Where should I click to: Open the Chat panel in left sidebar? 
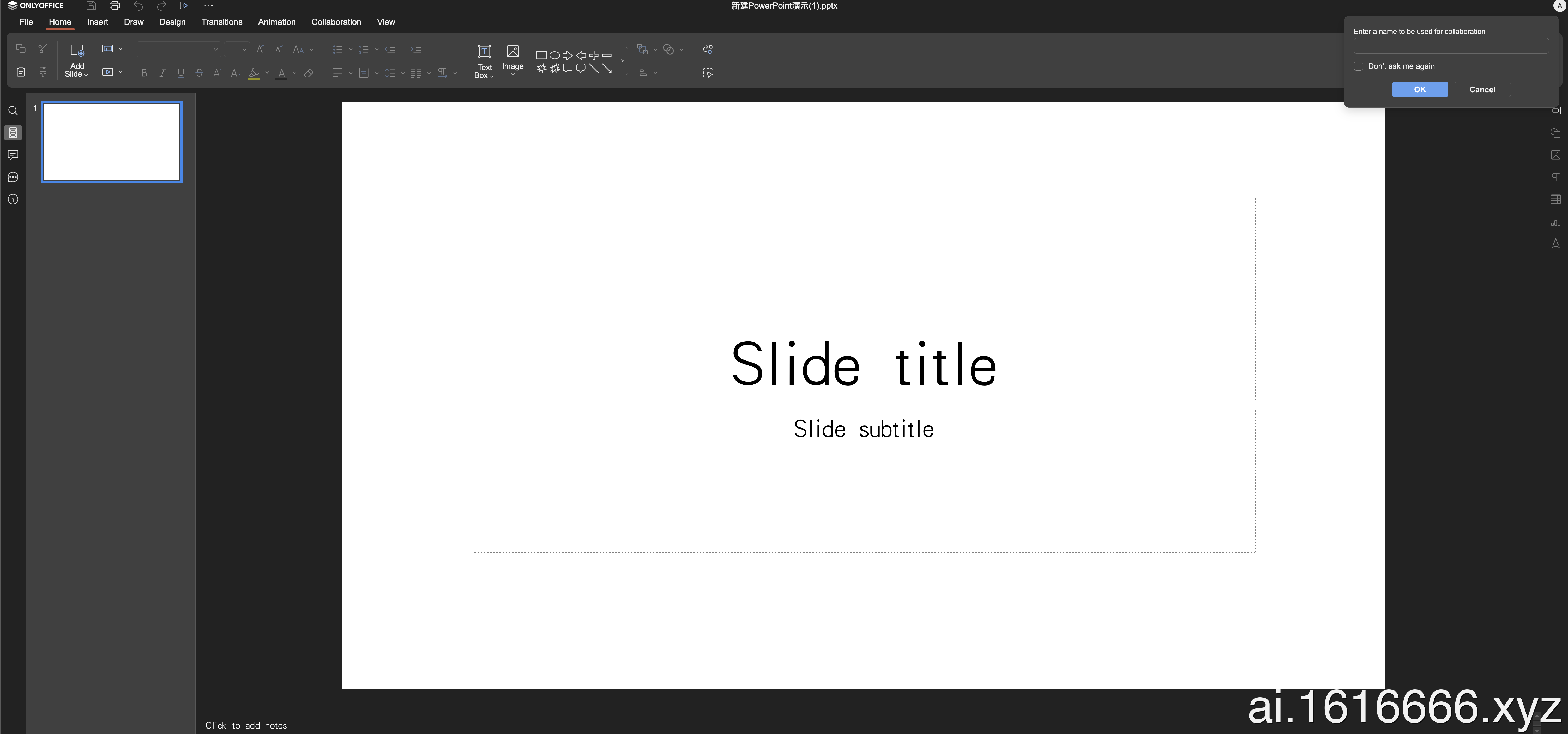coord(13,178)
